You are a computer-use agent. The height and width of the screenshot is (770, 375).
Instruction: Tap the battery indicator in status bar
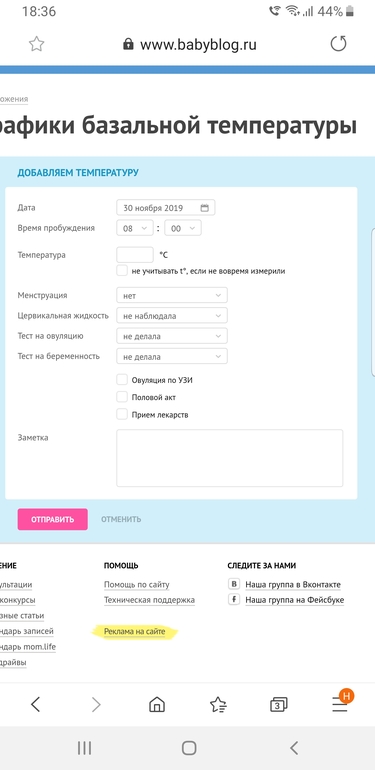click(x=349, y=11)
